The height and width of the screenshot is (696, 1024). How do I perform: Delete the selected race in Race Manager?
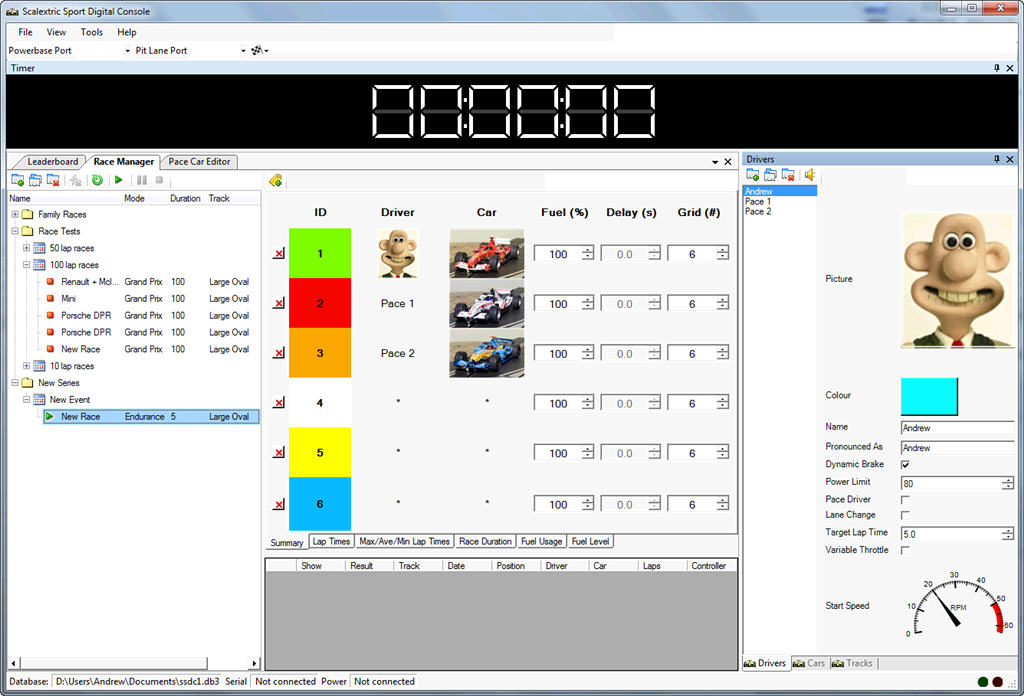[53, 180]
